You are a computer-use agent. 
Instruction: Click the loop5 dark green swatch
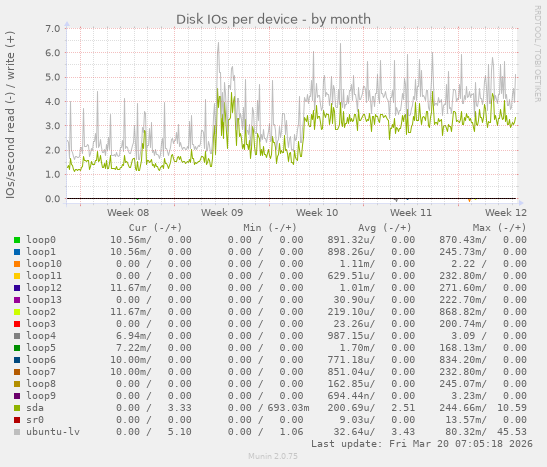(x=17, y=348)
